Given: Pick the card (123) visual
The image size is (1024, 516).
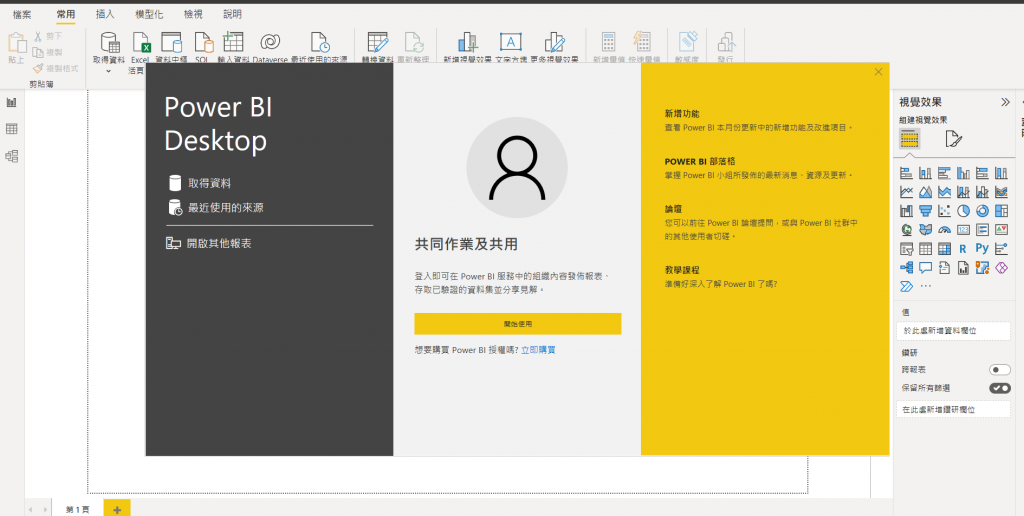Looking at the screenshot, I should 963,230.
